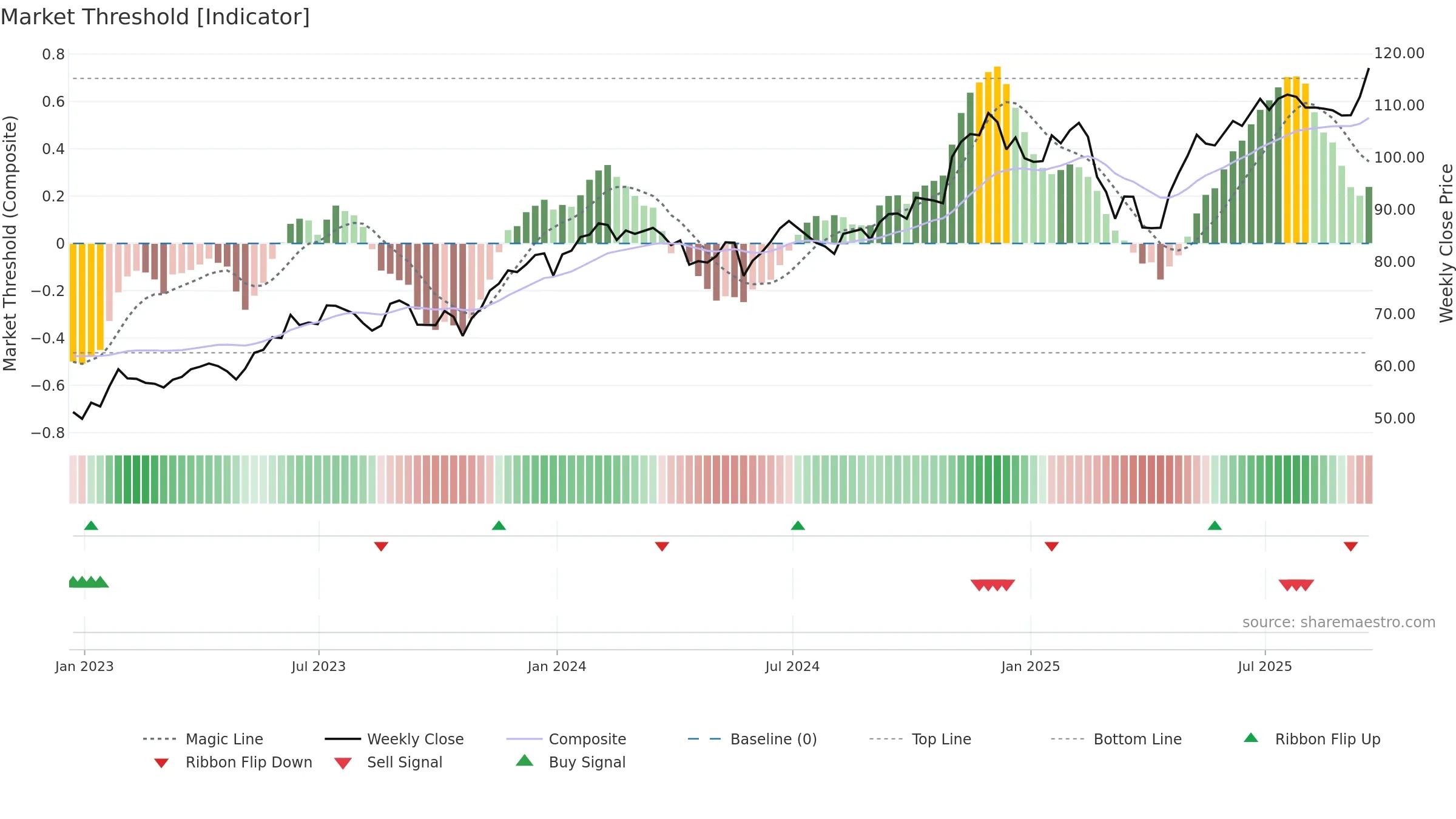Click the 50.00 price axis label

point(1394,418)
